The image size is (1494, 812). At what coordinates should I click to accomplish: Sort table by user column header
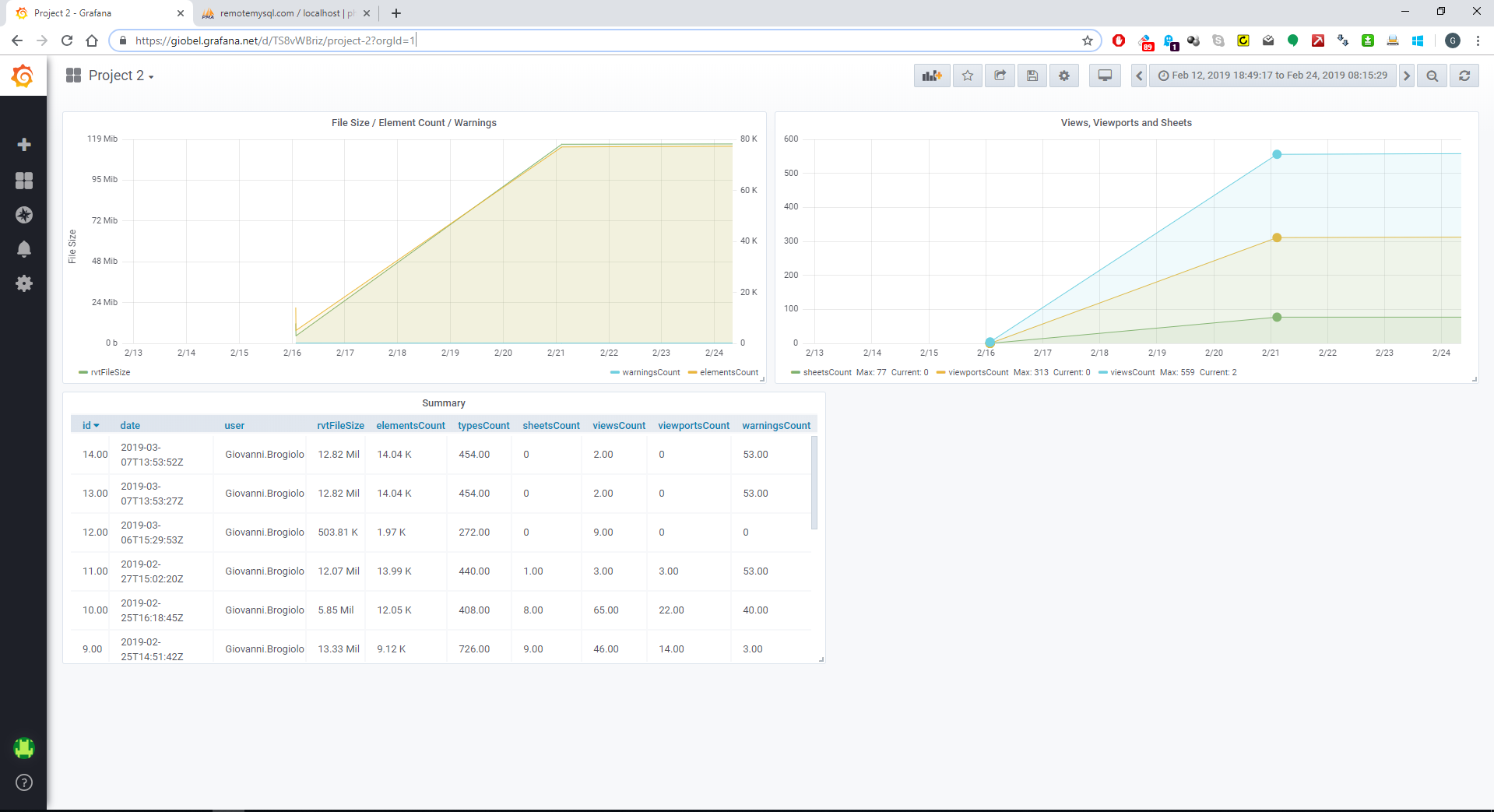click(234, 426)
